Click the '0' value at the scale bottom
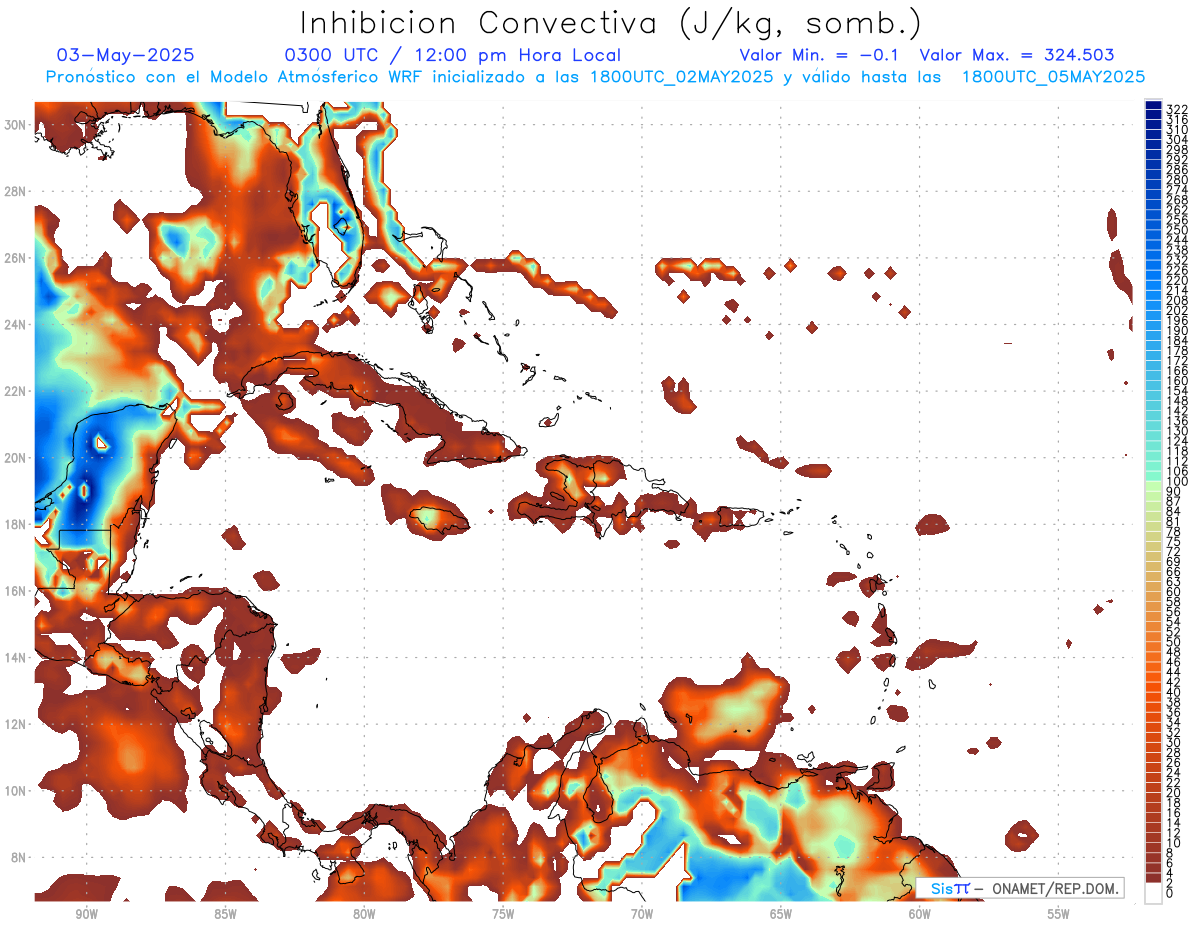 coord(1170,893)
